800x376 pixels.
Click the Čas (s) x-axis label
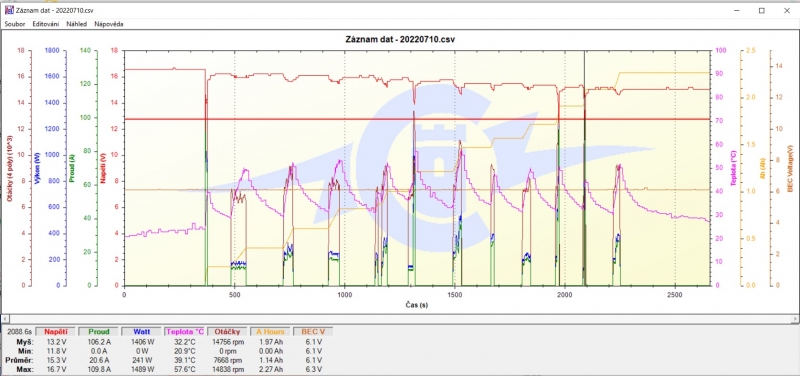tap(417, 305)
